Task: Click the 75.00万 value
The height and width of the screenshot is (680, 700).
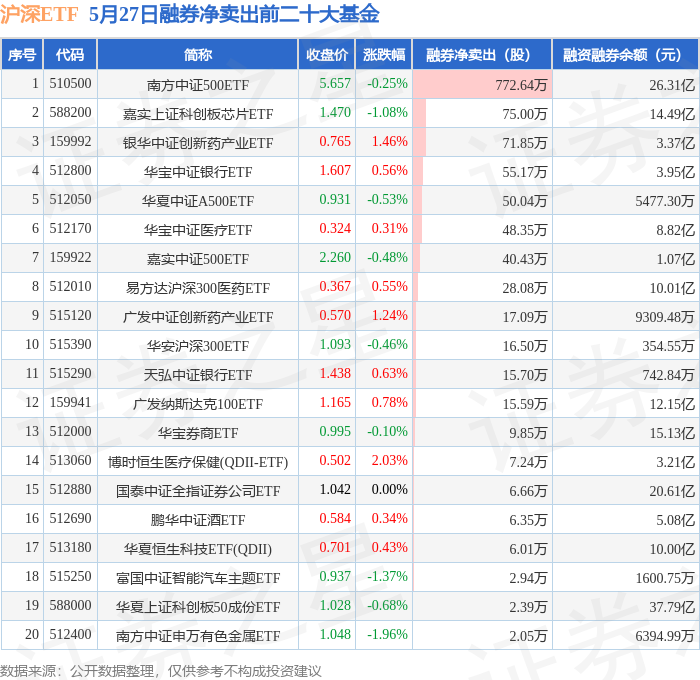Action: (x=525, y=114)
